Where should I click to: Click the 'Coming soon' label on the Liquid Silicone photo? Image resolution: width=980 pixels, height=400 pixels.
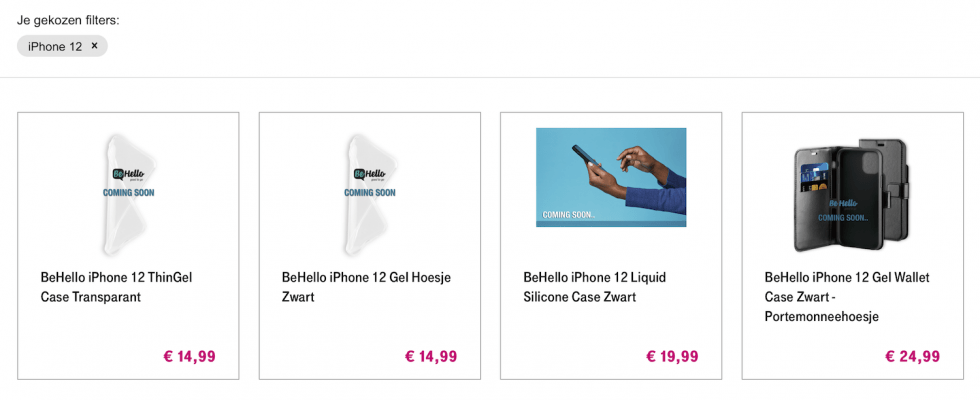[x=568, y=214]
